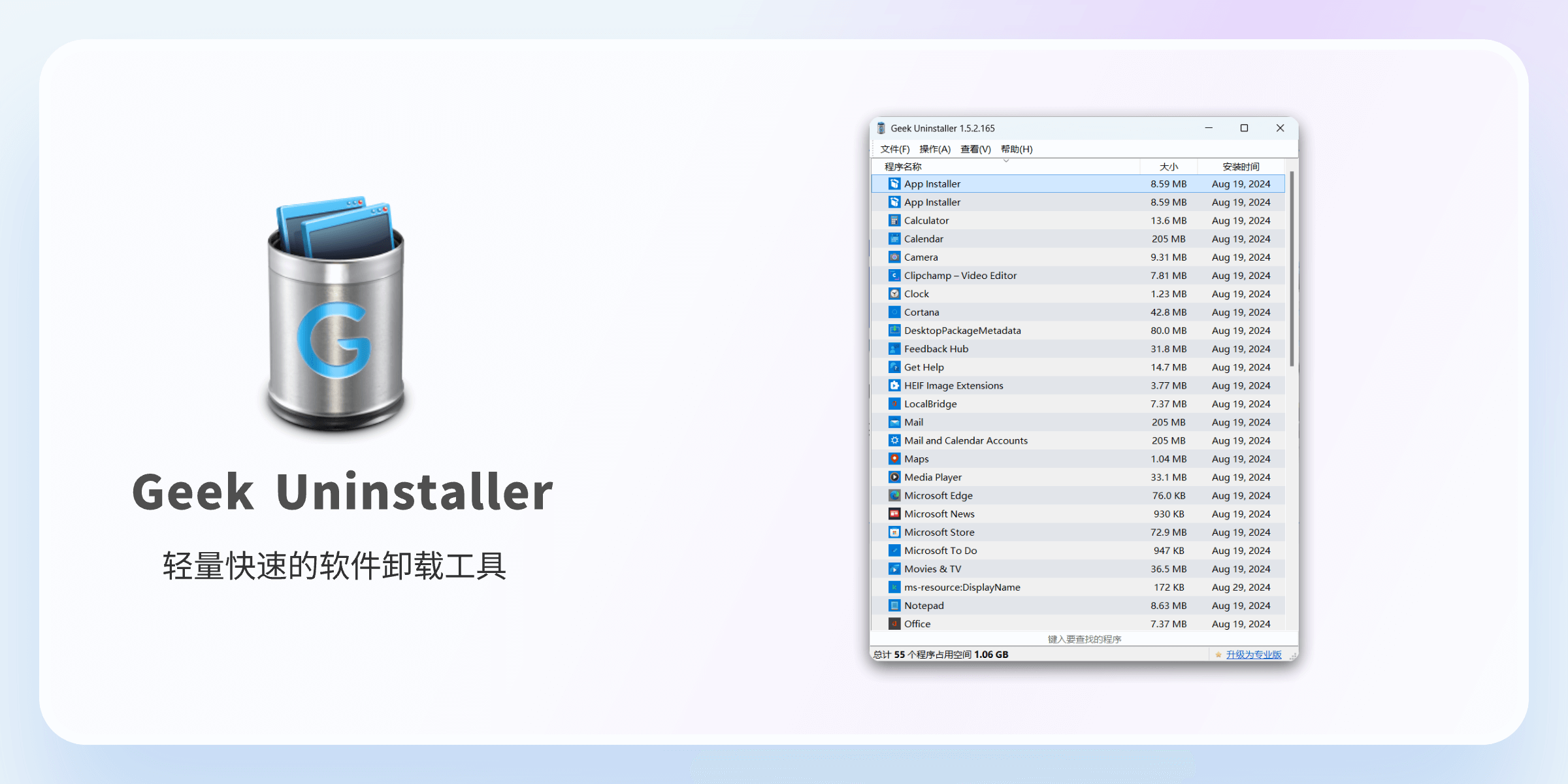Click the 升级为专业版 link
This screenshot has width=1568, height=784.
click(1254, 654)
